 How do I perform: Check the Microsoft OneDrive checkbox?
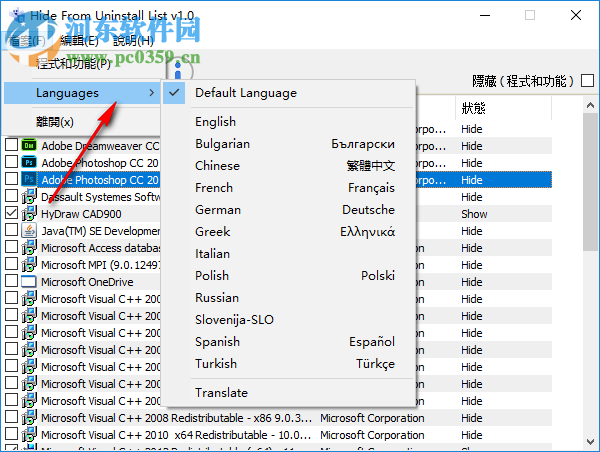pyautogui.click(x=11, y=281)
